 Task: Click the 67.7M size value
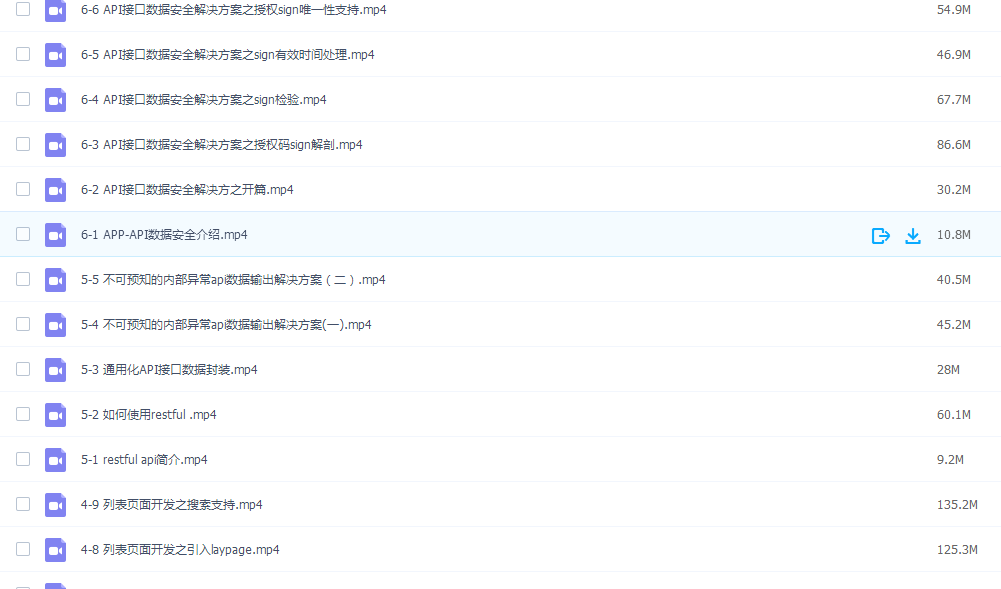(954, 100)
